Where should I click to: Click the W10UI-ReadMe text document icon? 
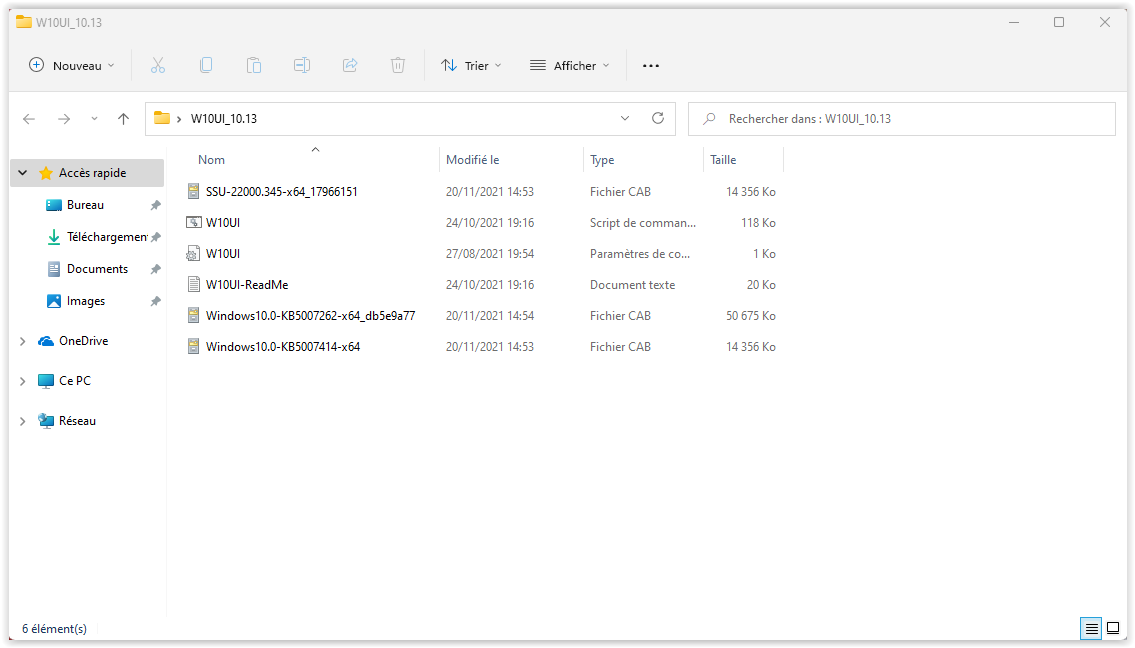(193, 285)
